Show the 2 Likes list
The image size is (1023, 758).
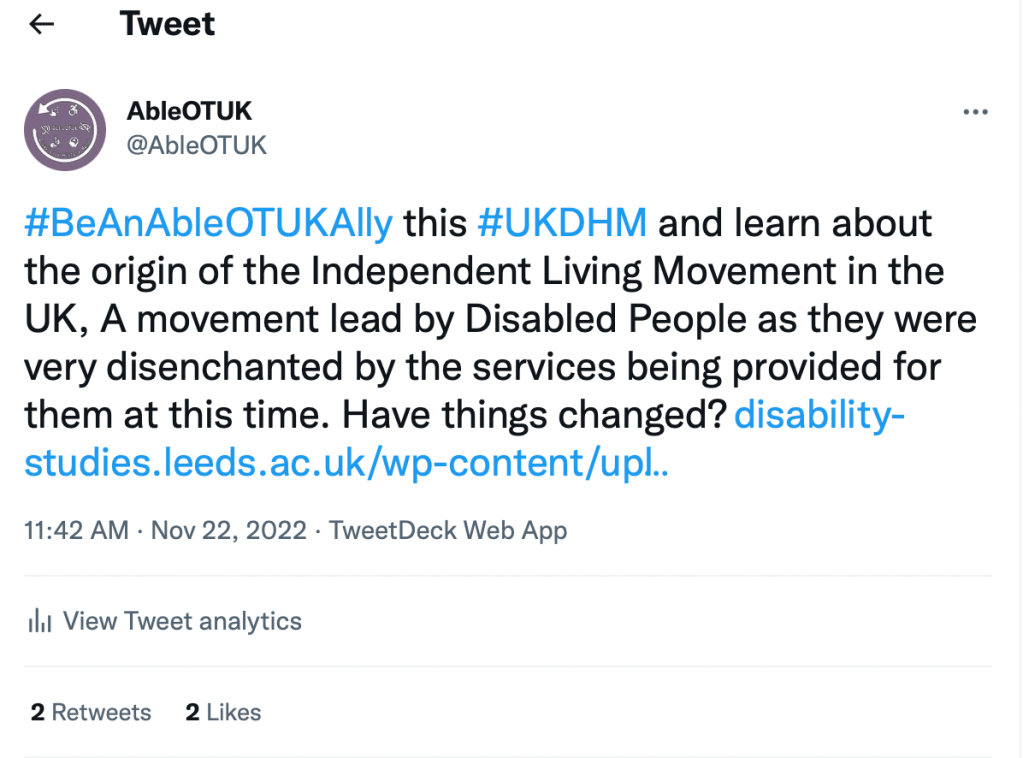(223, 712)
